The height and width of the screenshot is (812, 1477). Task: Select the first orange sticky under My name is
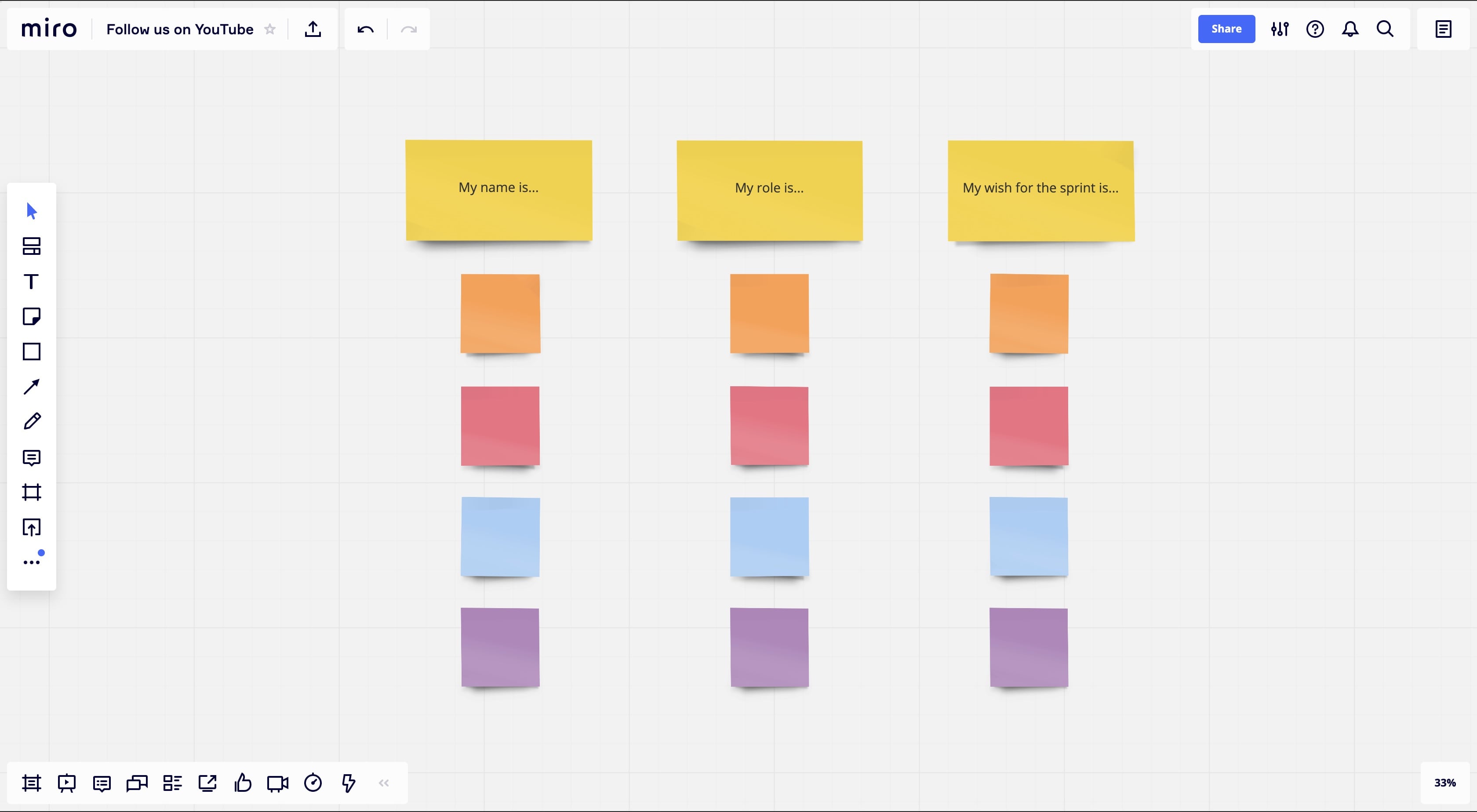pos(500,313)
